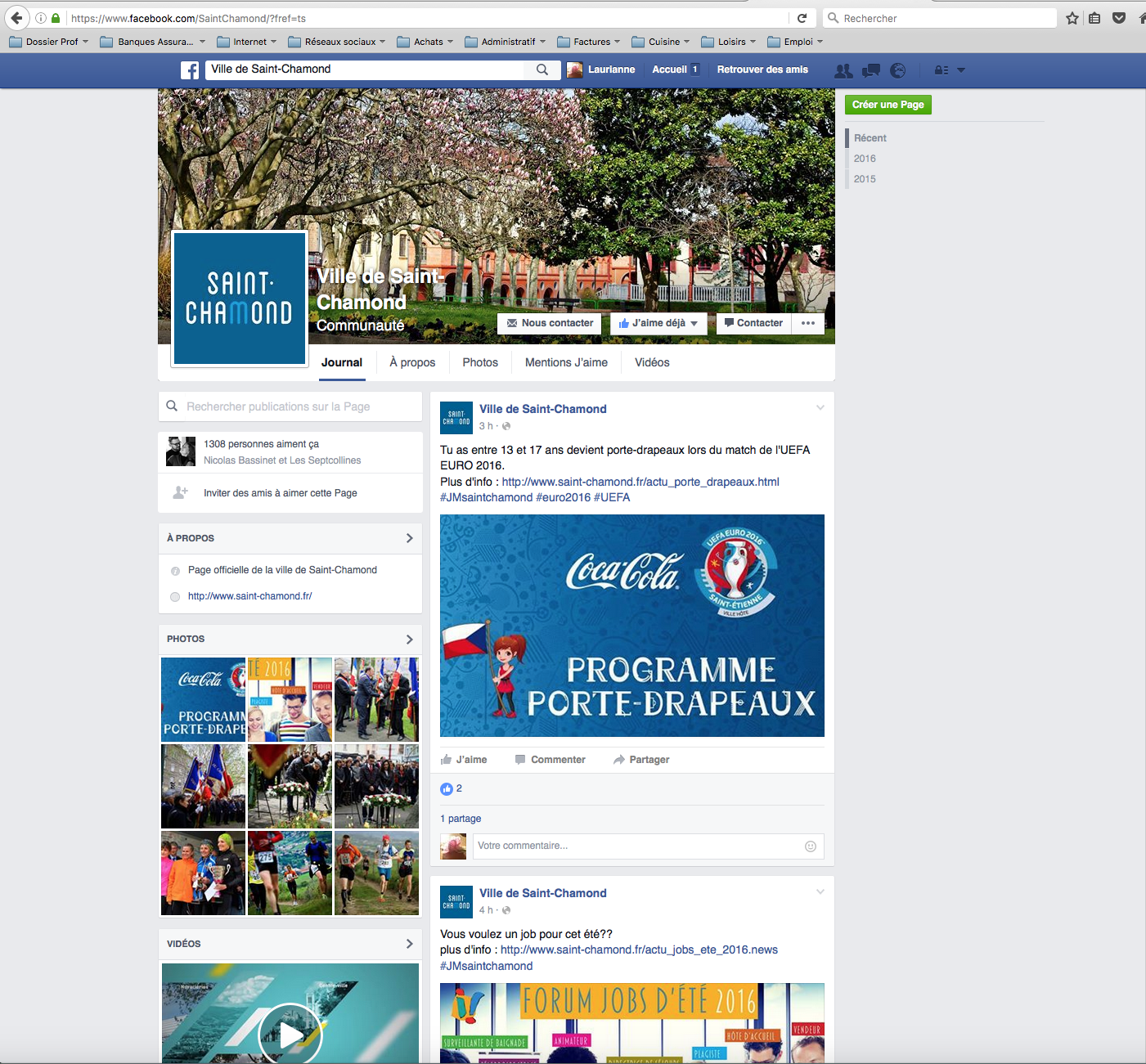Click Accueil in Facebook header
Viewport: 1146px width, 1064px height.
[x=669, y=70]
